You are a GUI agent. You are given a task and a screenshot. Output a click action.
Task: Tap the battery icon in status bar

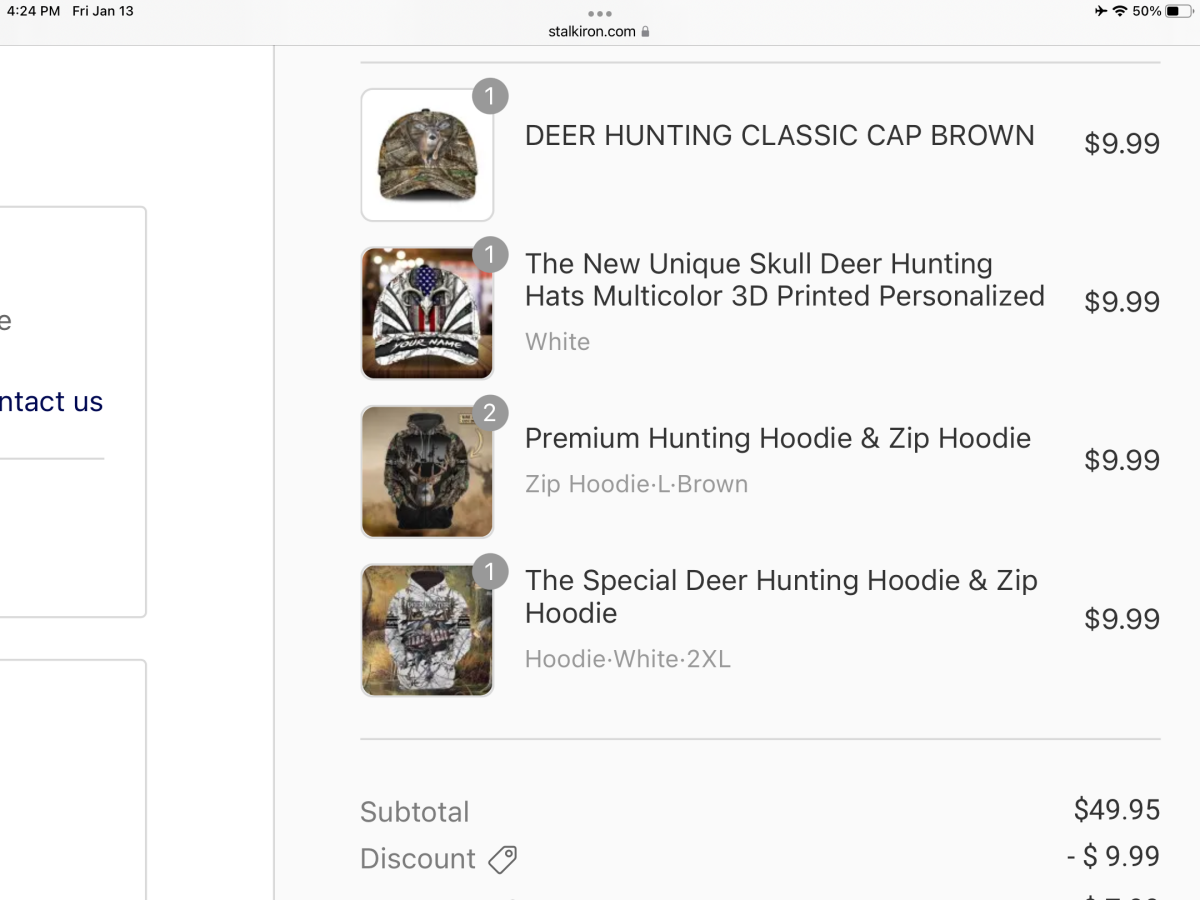click(1179, 11)
